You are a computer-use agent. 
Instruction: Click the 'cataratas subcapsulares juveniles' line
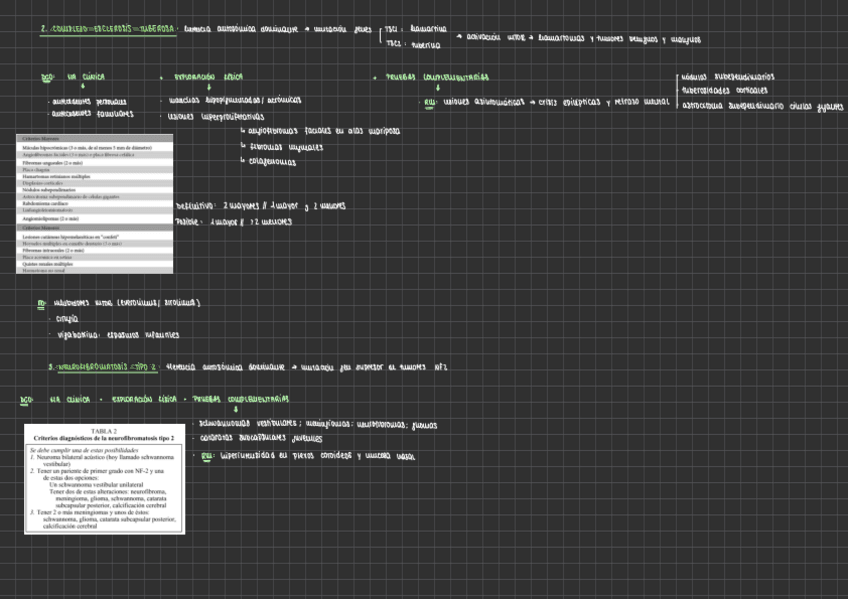coord(259,438)
